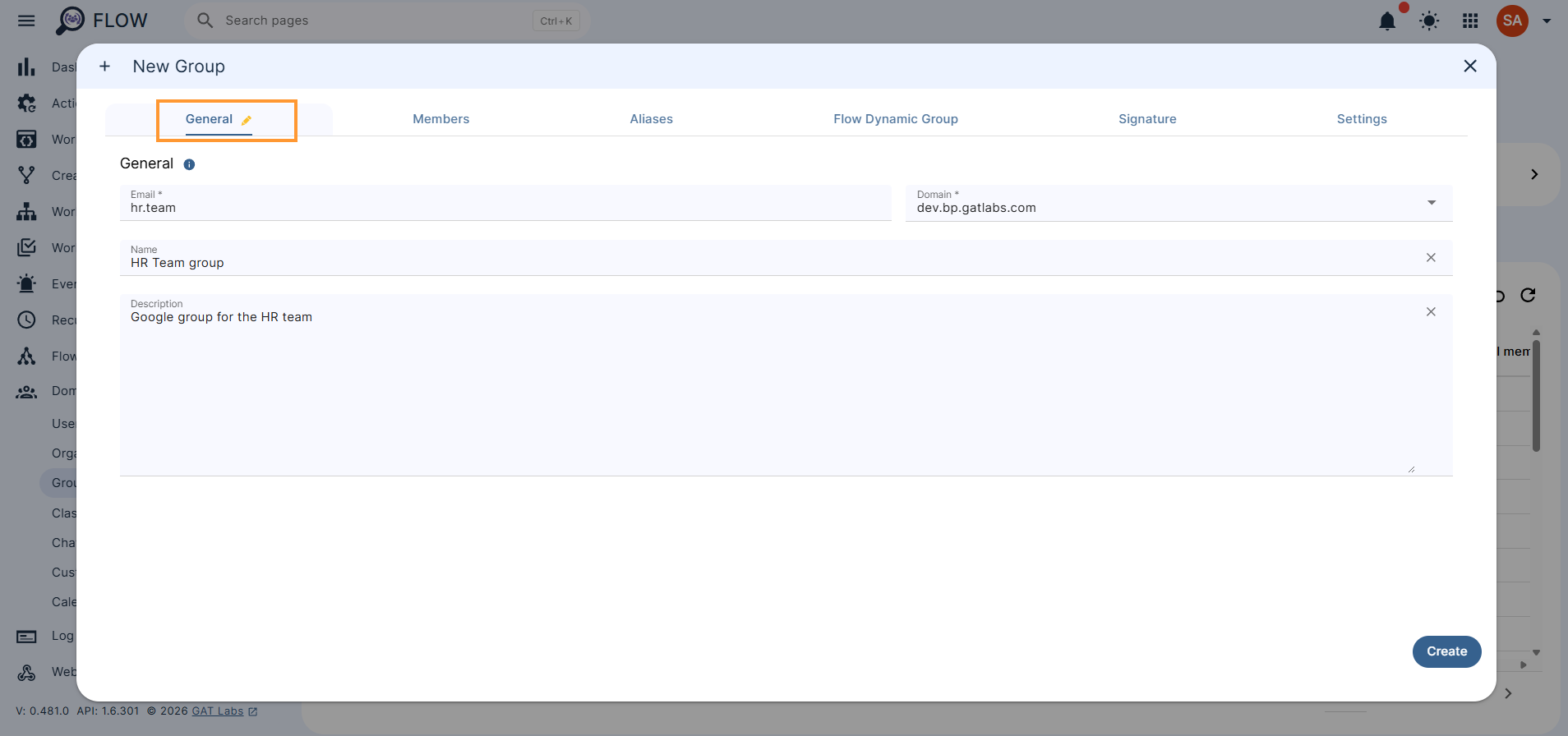Image resolution: width=1568 pixels, height=736 pixels.
Task: Click the Log sidebar icon
Action: tap(26, 636)
